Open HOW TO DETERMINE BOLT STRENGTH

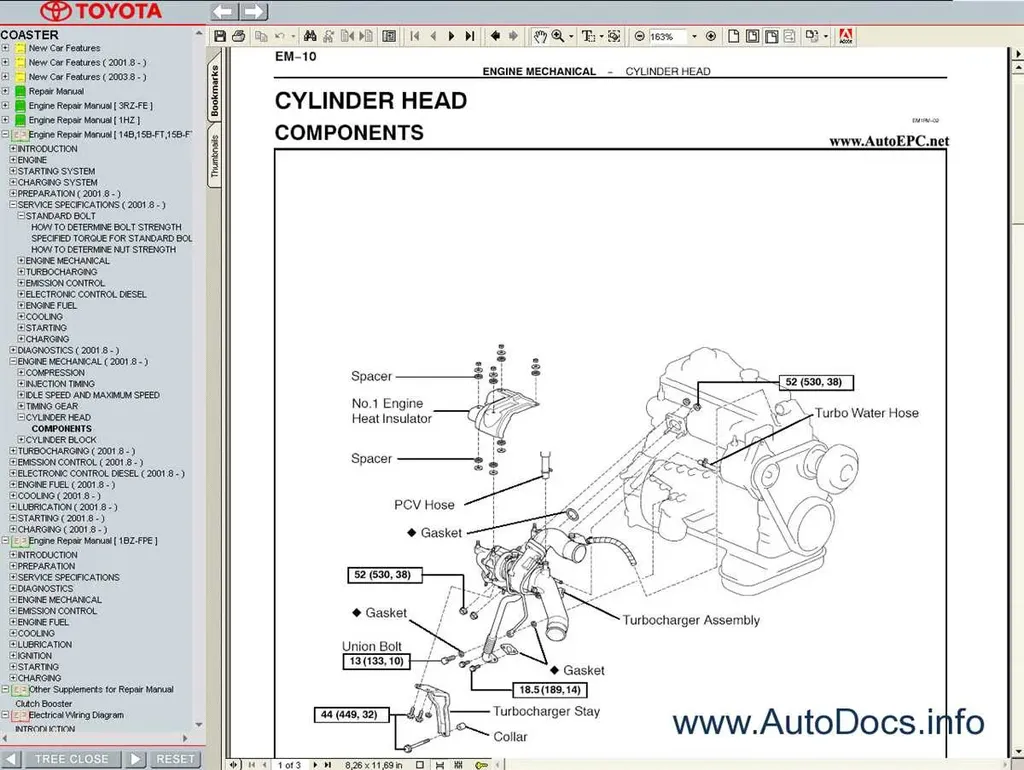[x=106, y=227]
